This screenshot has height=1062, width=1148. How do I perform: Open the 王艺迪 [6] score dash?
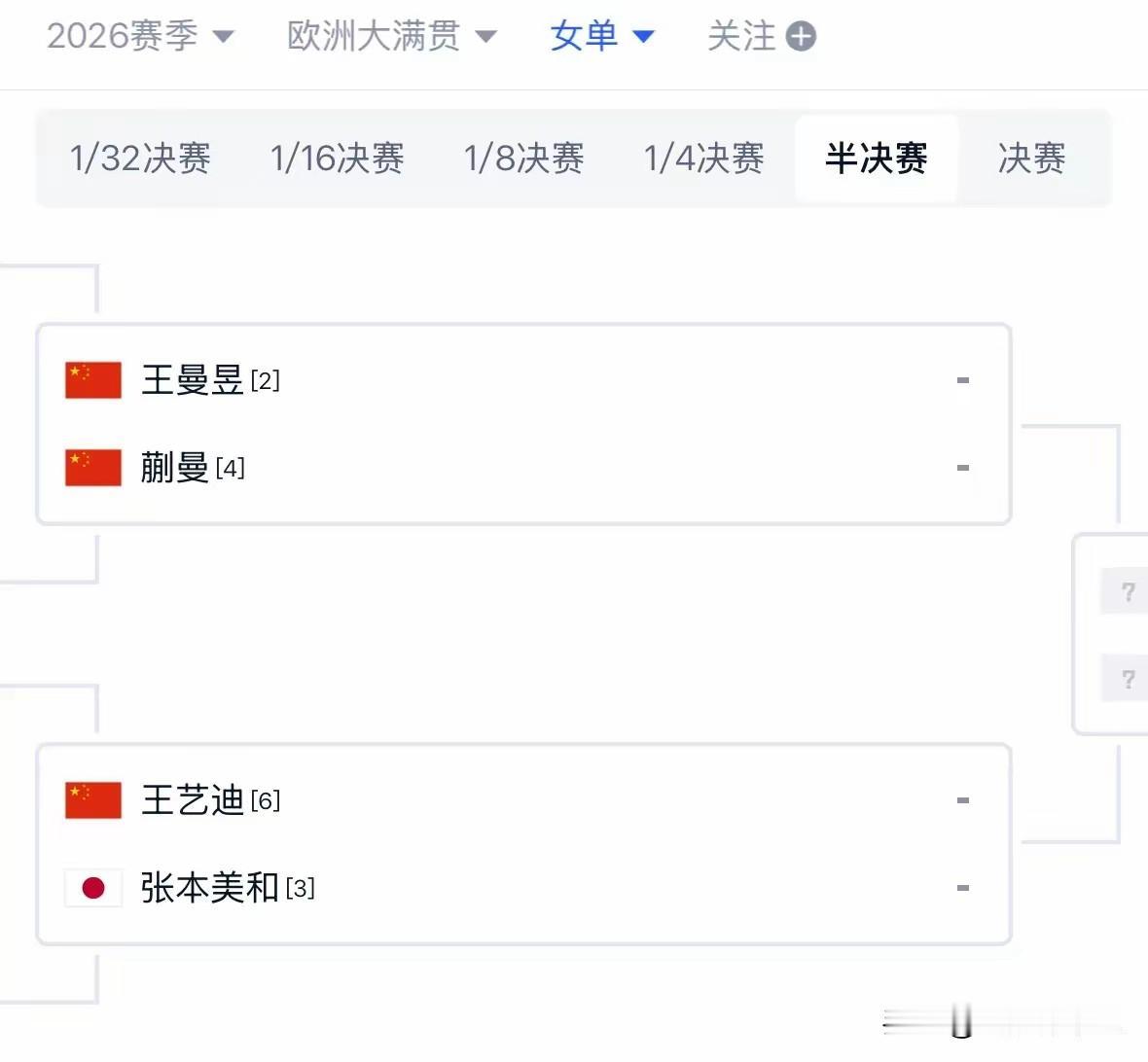coord(963,800)
